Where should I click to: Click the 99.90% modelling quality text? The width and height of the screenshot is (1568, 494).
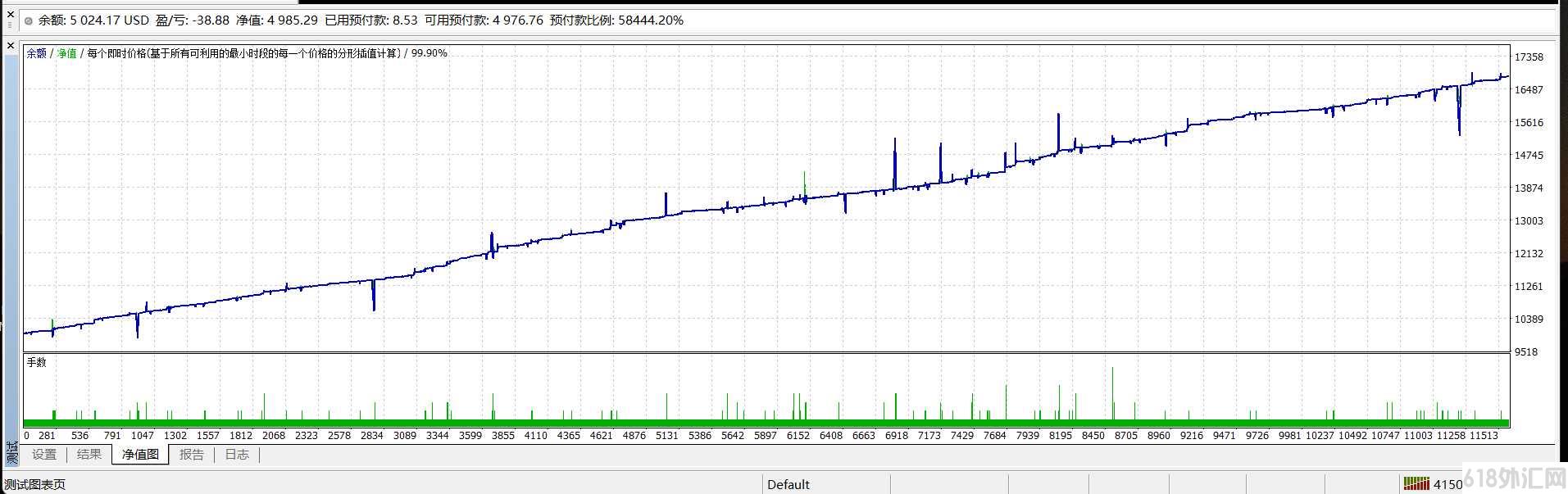429,53
